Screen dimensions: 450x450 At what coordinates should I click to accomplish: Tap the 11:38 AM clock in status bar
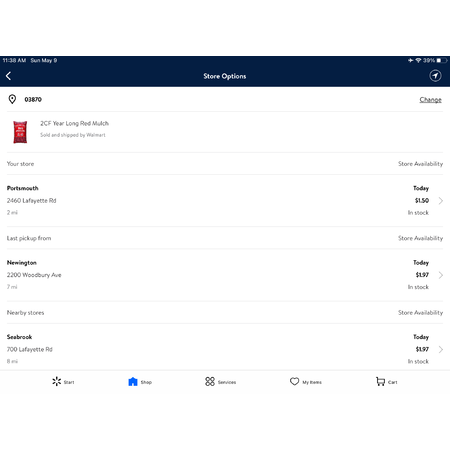coord(14,61)
